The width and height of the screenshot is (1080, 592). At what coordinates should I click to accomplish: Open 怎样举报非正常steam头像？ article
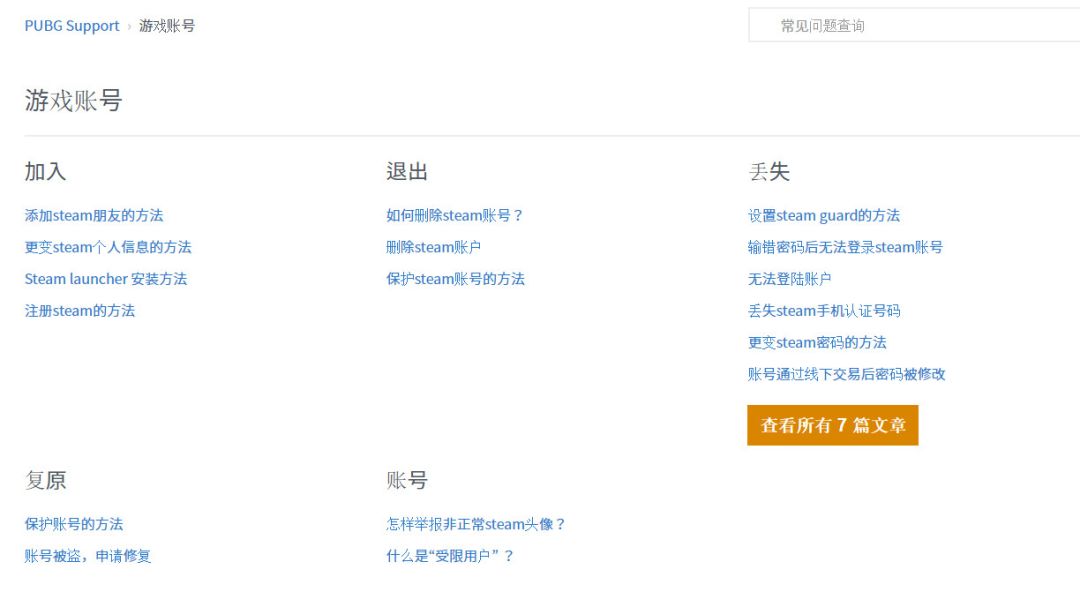(476, 524)
